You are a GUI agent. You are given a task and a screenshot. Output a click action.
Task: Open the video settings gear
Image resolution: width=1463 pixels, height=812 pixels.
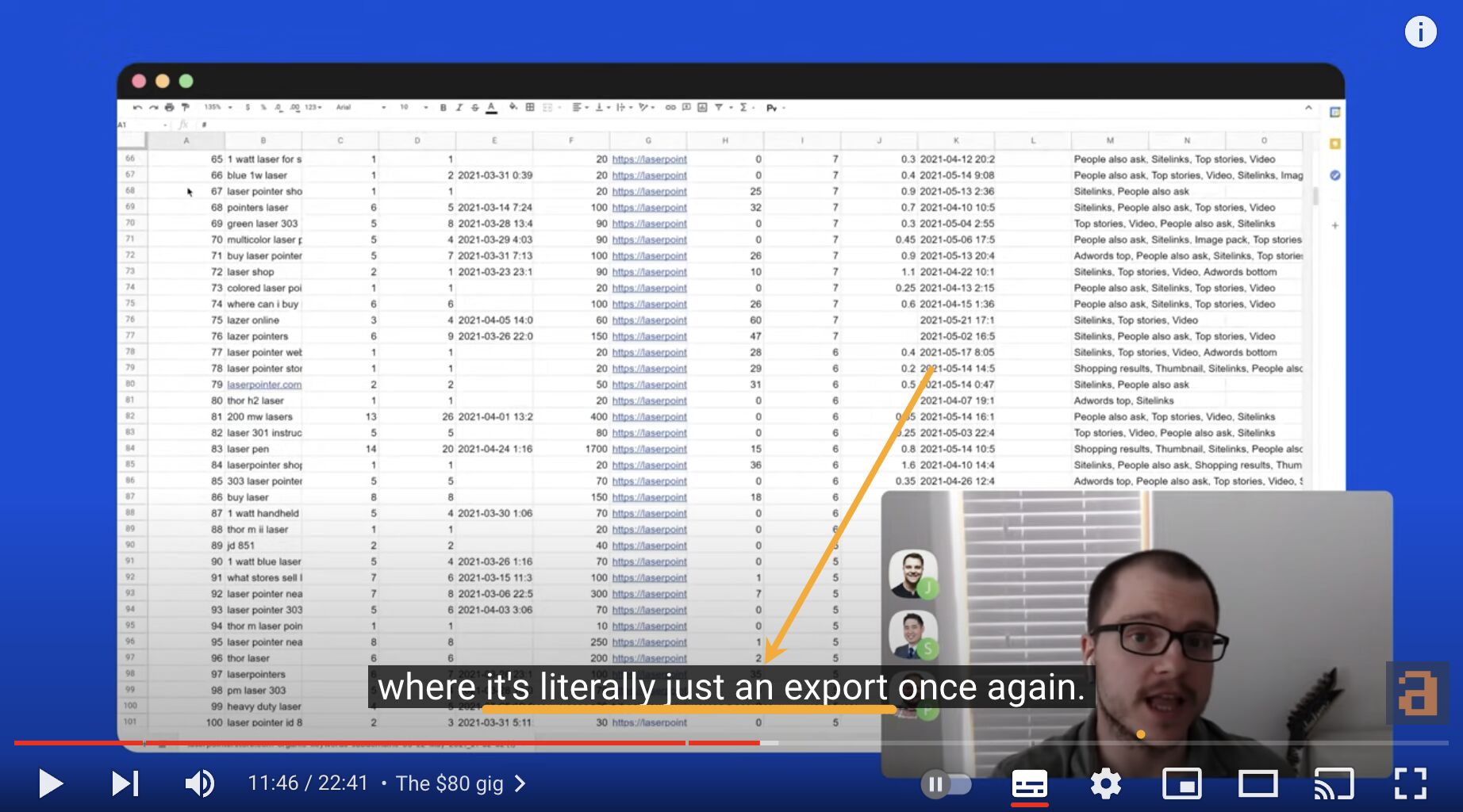[x=1105, y=783]
